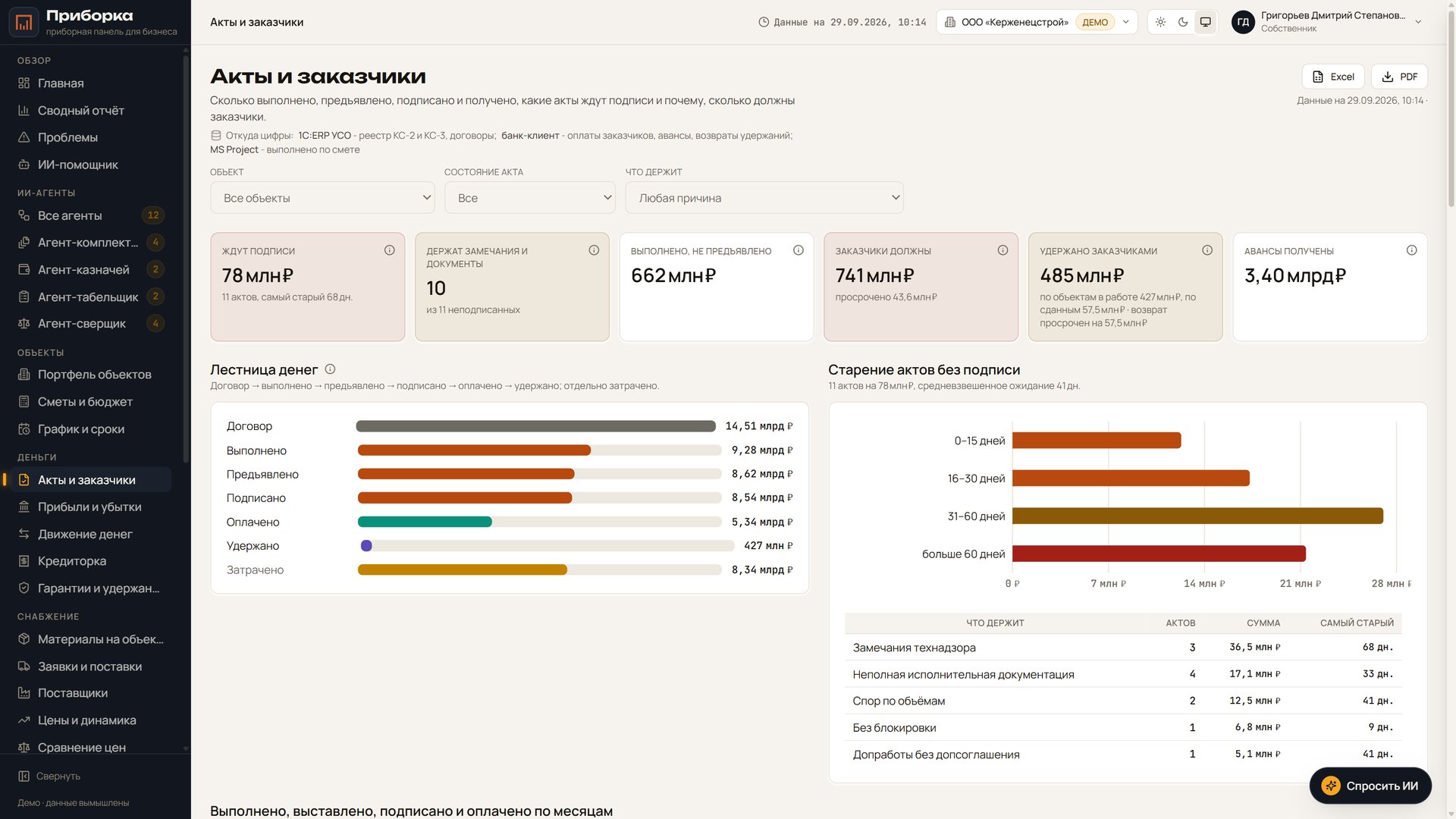Open Кредиторка in sidebar

91,561
